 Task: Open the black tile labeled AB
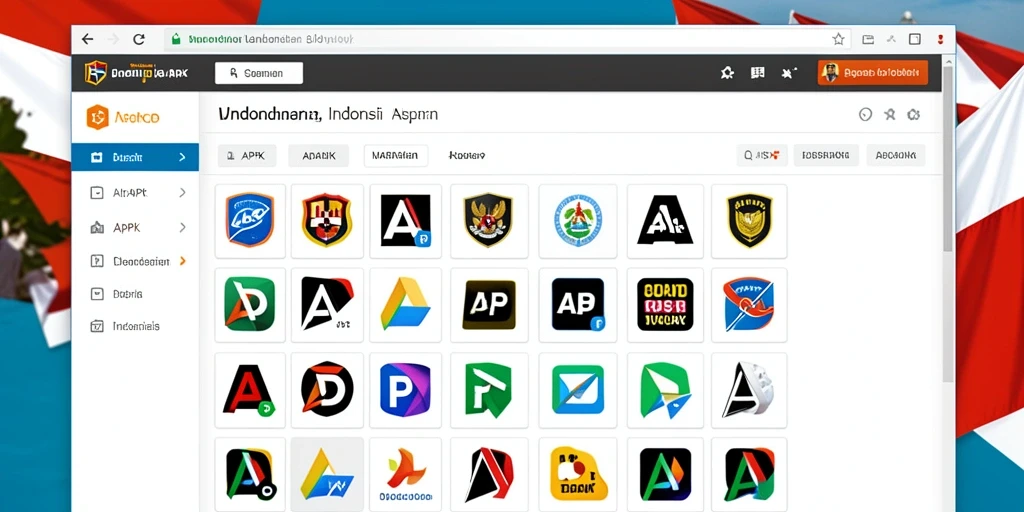(577, 304)
